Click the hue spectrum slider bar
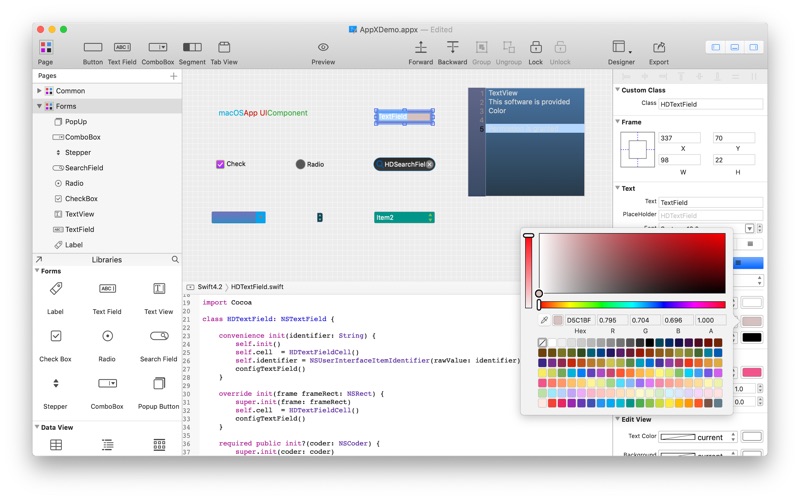Viewport: 800px width, 500px height. point(632,304)
